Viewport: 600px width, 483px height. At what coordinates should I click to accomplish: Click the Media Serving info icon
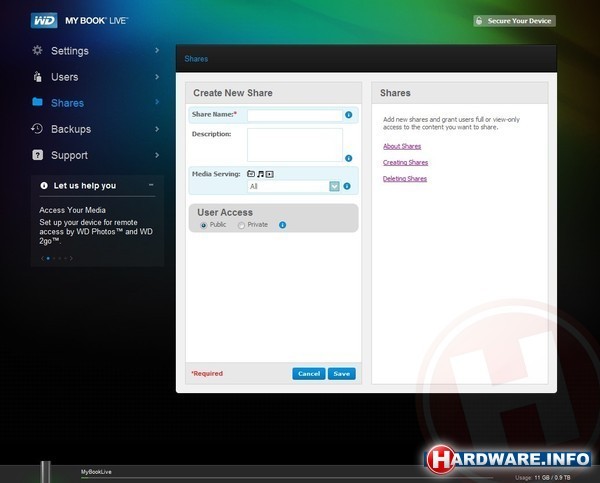point(348,186)
